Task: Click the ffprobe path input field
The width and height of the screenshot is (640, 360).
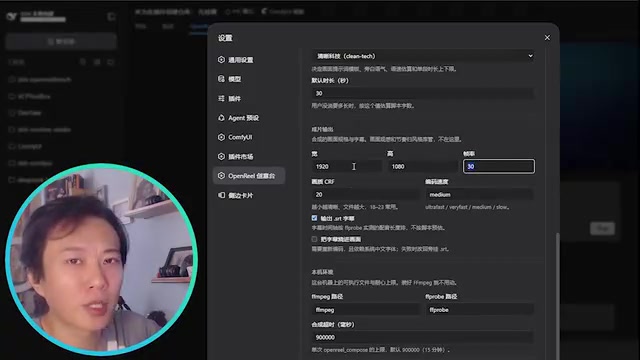Action: 479,310
